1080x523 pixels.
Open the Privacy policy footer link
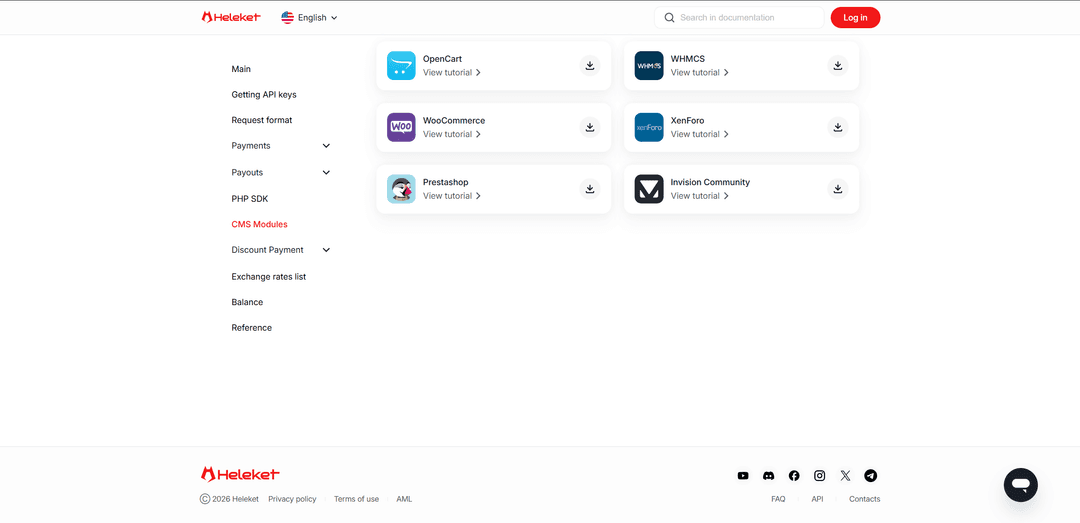pos(292,499)
